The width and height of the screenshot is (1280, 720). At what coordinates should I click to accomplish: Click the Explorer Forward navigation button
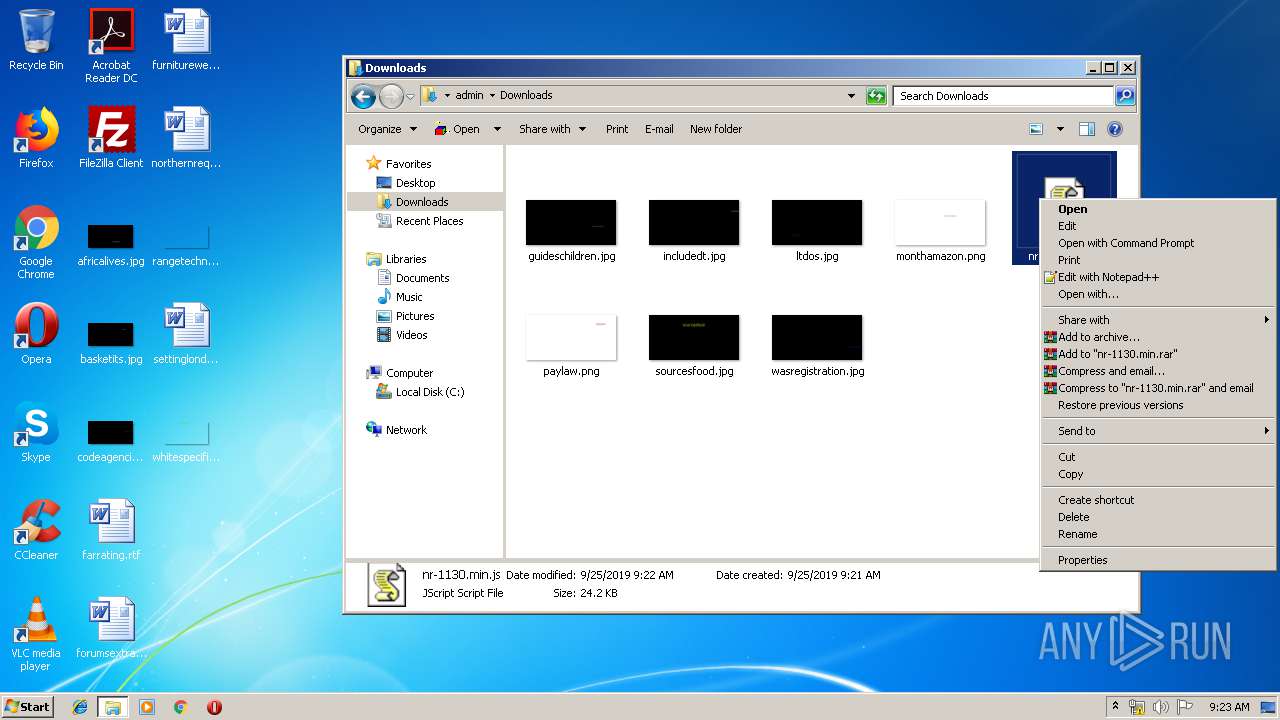click(391, 96)
